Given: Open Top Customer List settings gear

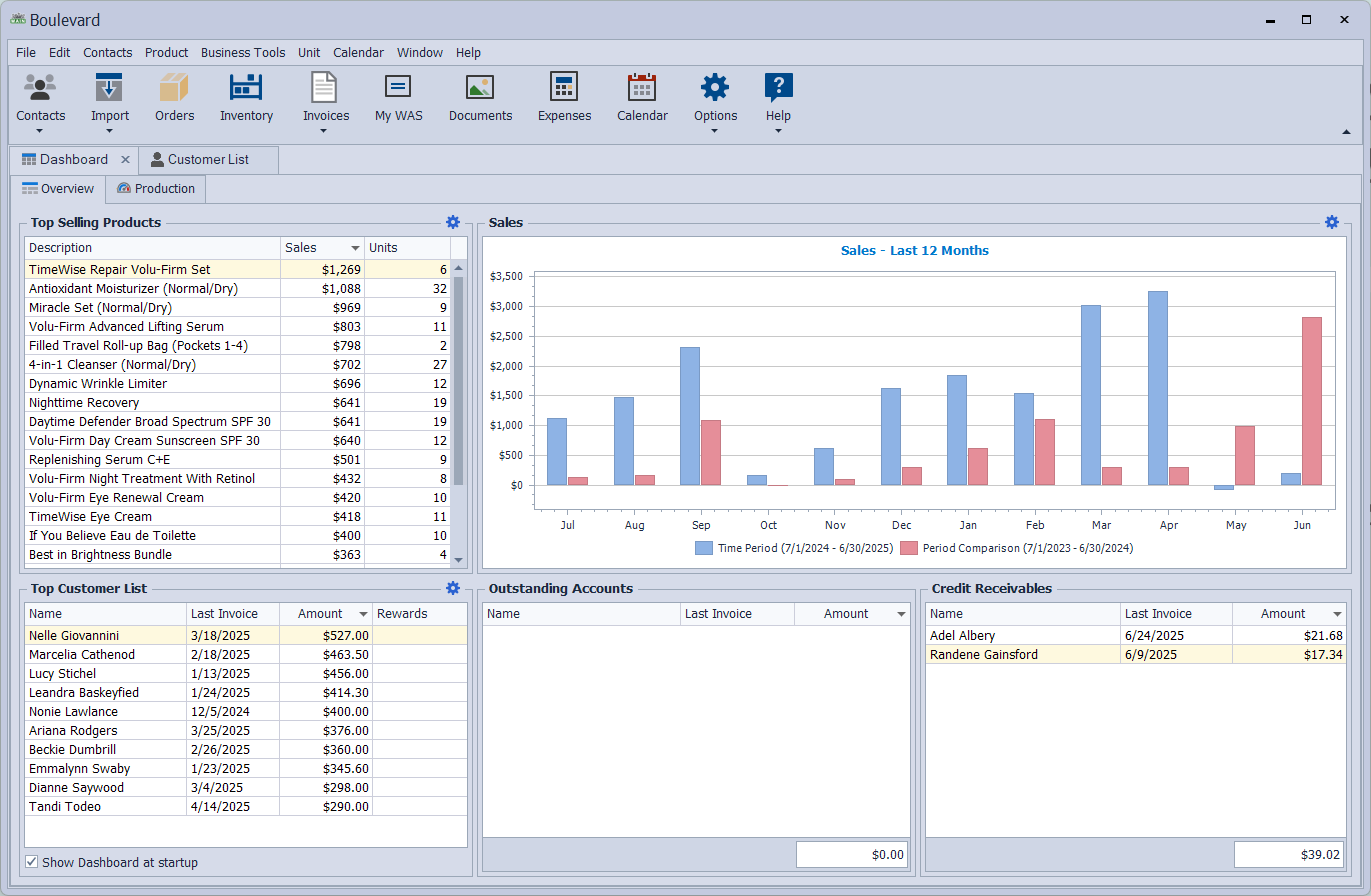Looking at the screenshot, I should point(453,588).
